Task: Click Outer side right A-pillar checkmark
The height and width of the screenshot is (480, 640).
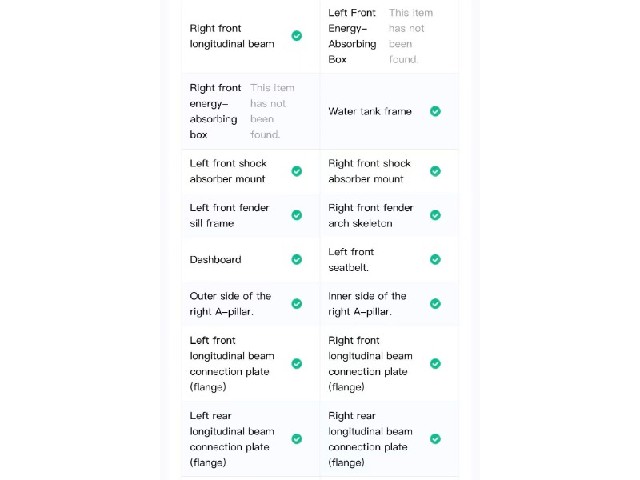Action: 297,304
